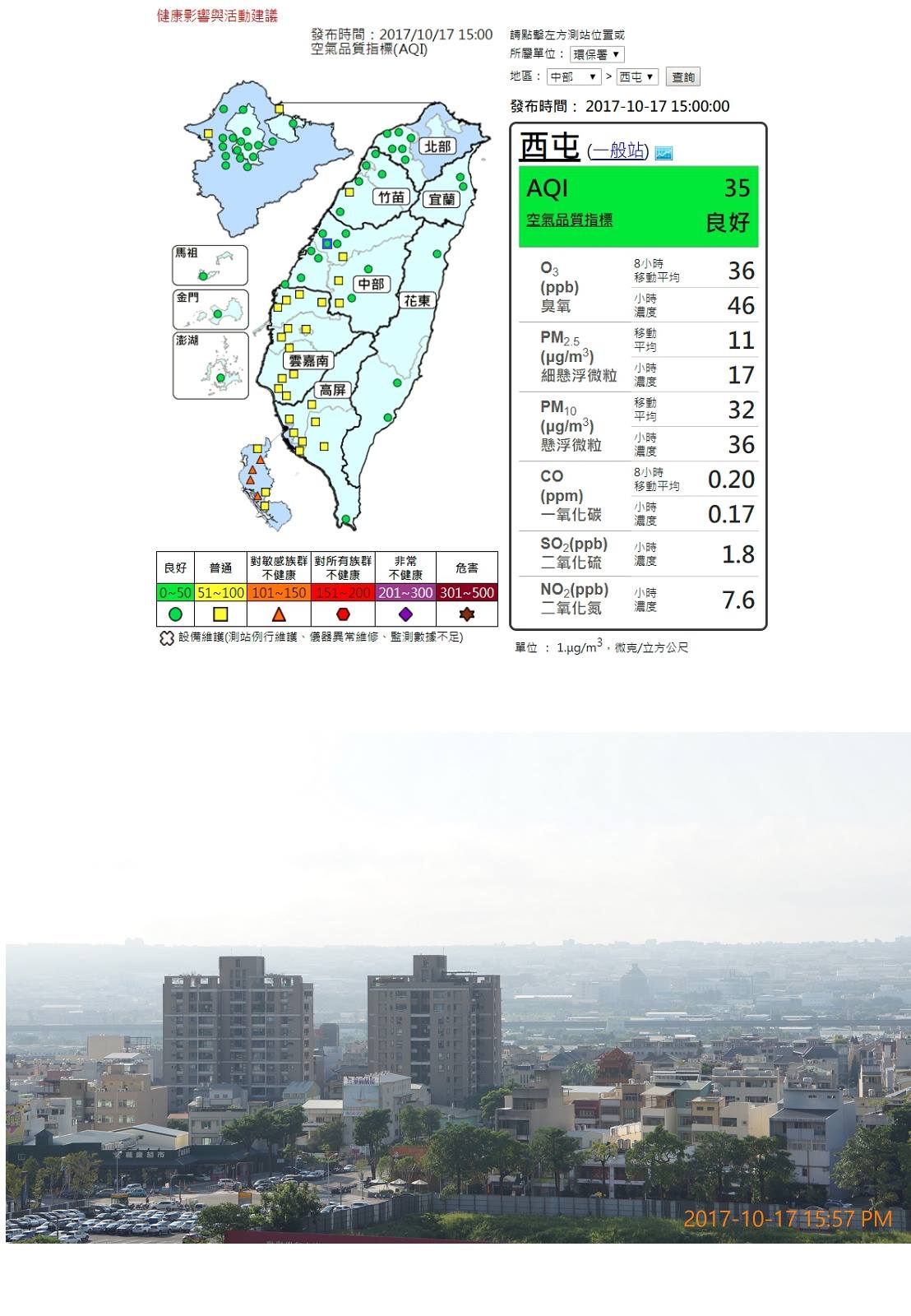
Task: Select the 北部 region label on map
Action: pos(437,146)
